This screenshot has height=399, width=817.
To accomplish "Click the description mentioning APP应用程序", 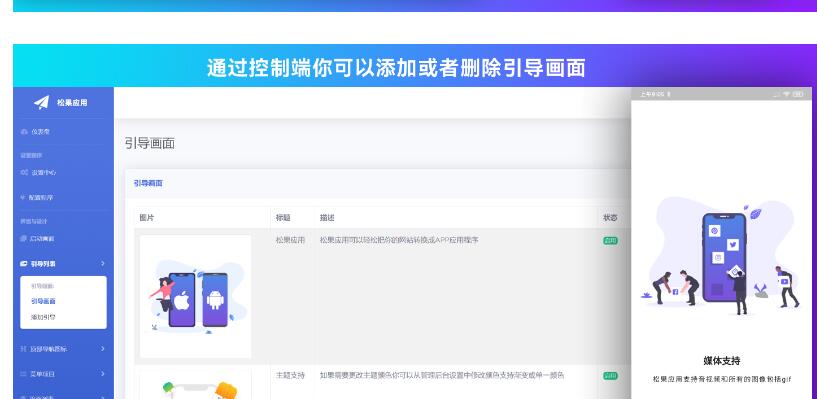I will click(x=399, y=240).
